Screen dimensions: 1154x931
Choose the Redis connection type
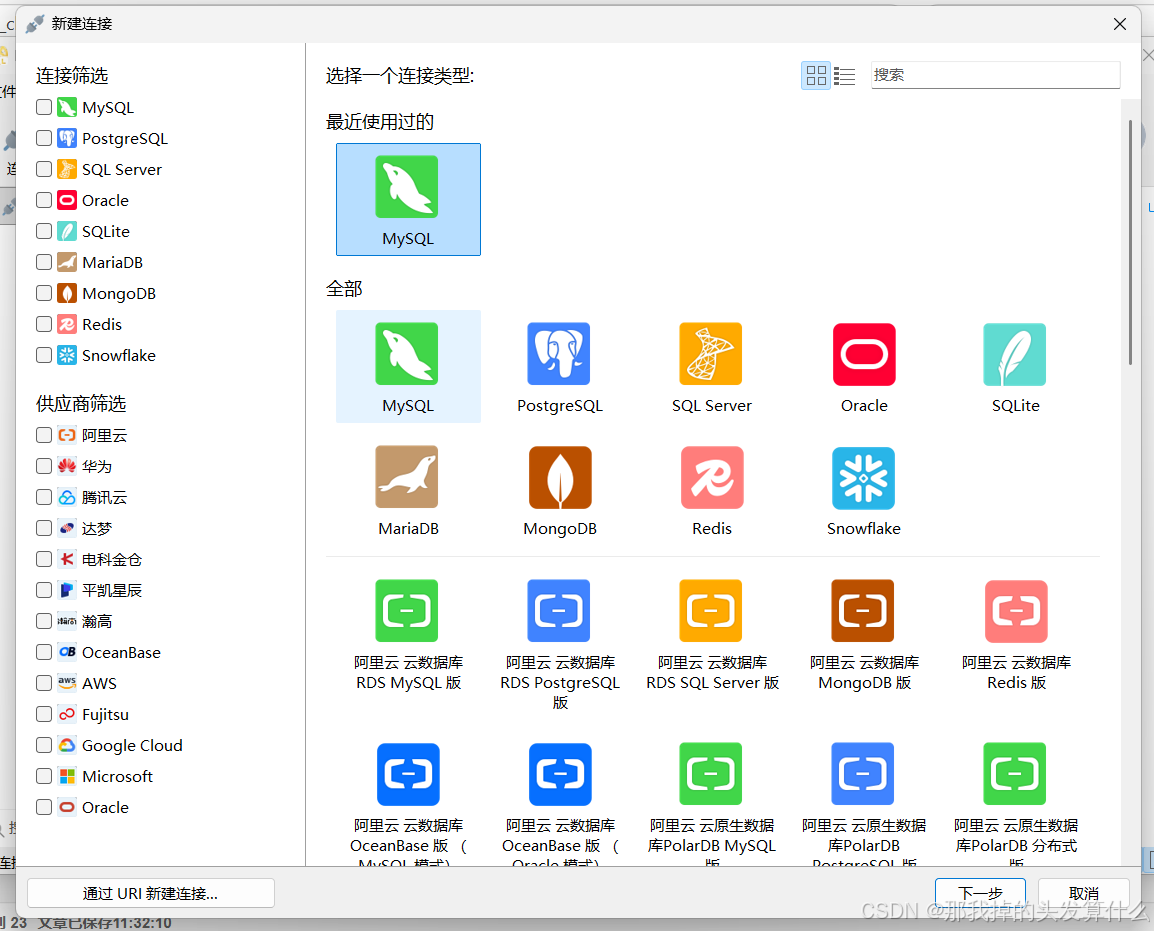coord(712,490)
